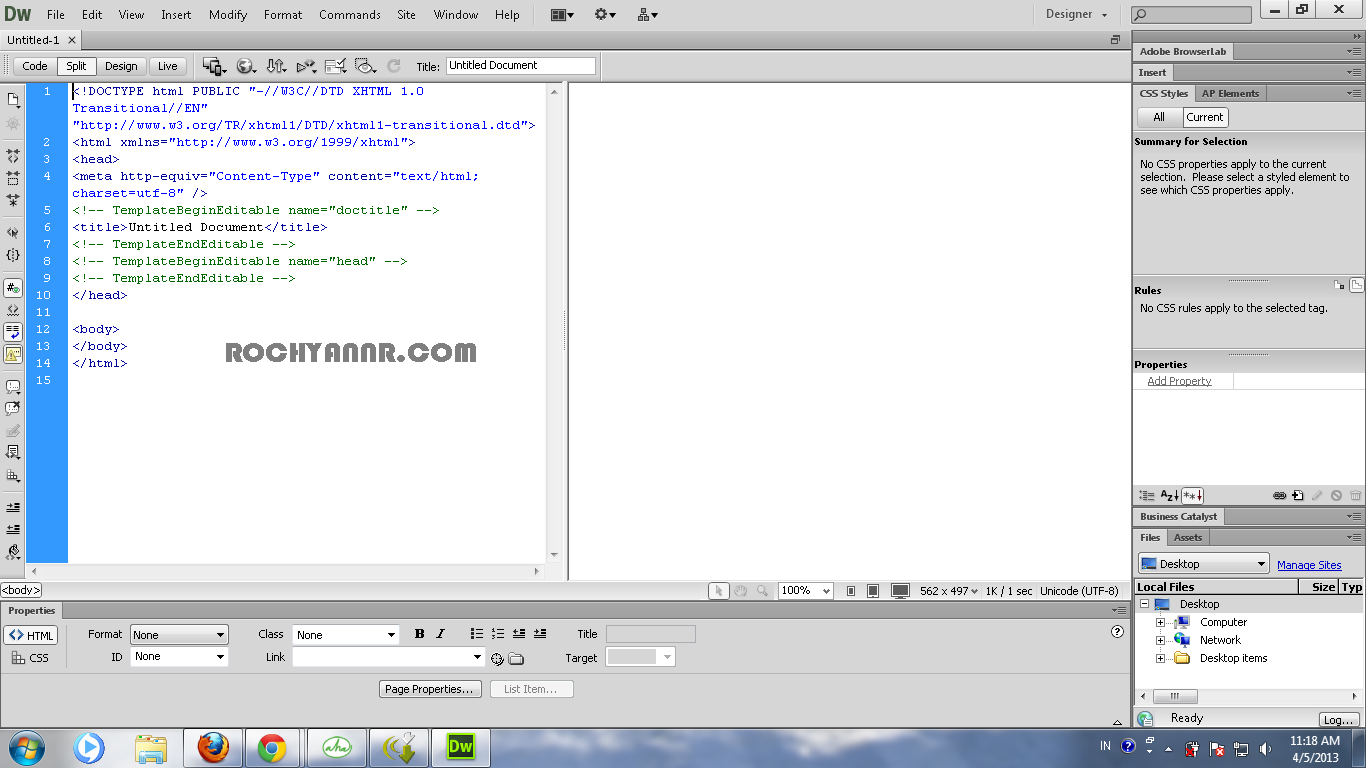Click the Files panel horizontal scrollbar

click(x=1249, y=696)
